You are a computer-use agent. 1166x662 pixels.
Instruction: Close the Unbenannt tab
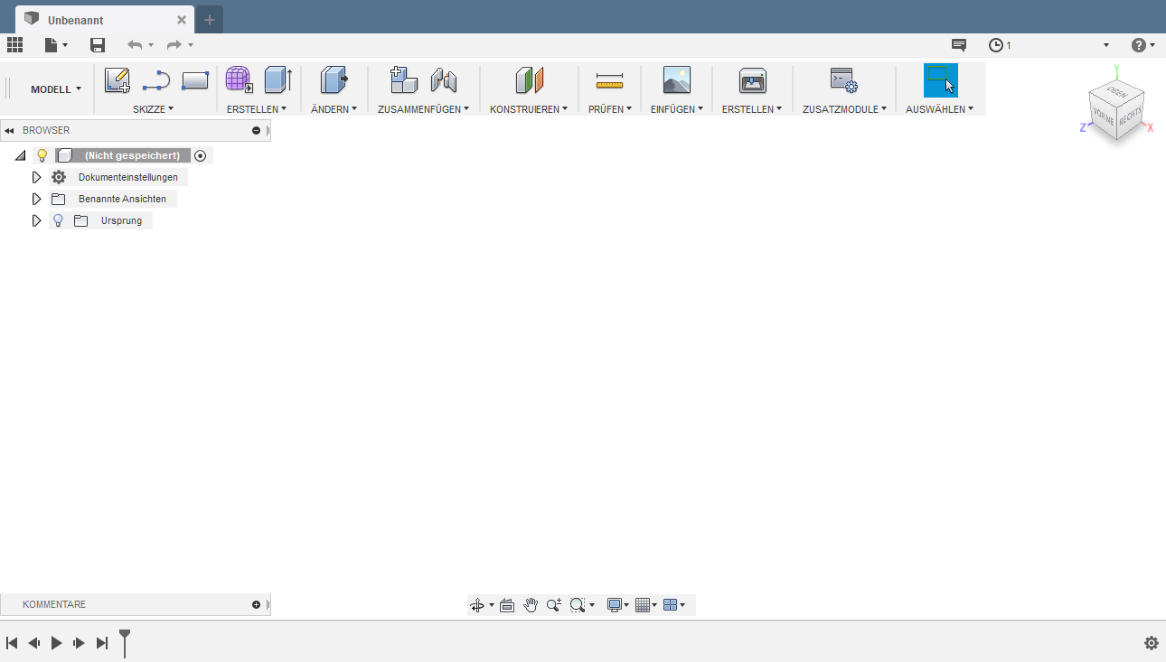coord(181,20)
